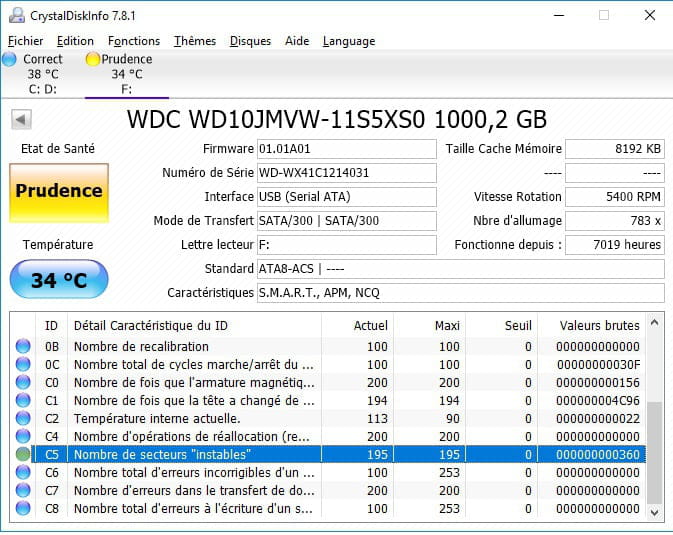Open the Language menu
The image size is (673, 535).
[x=349, y=41]
